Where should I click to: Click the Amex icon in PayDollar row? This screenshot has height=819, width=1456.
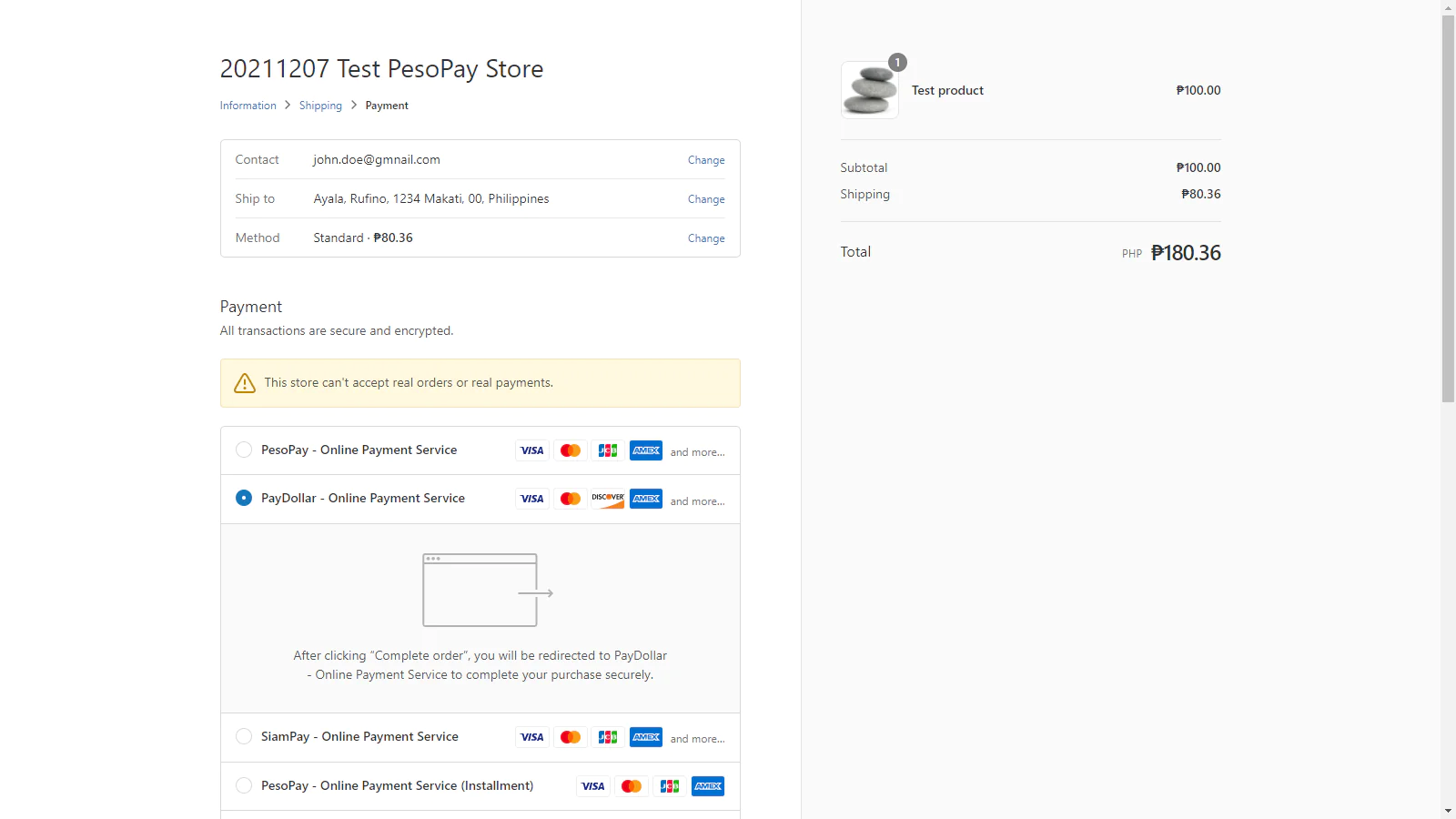646,499
